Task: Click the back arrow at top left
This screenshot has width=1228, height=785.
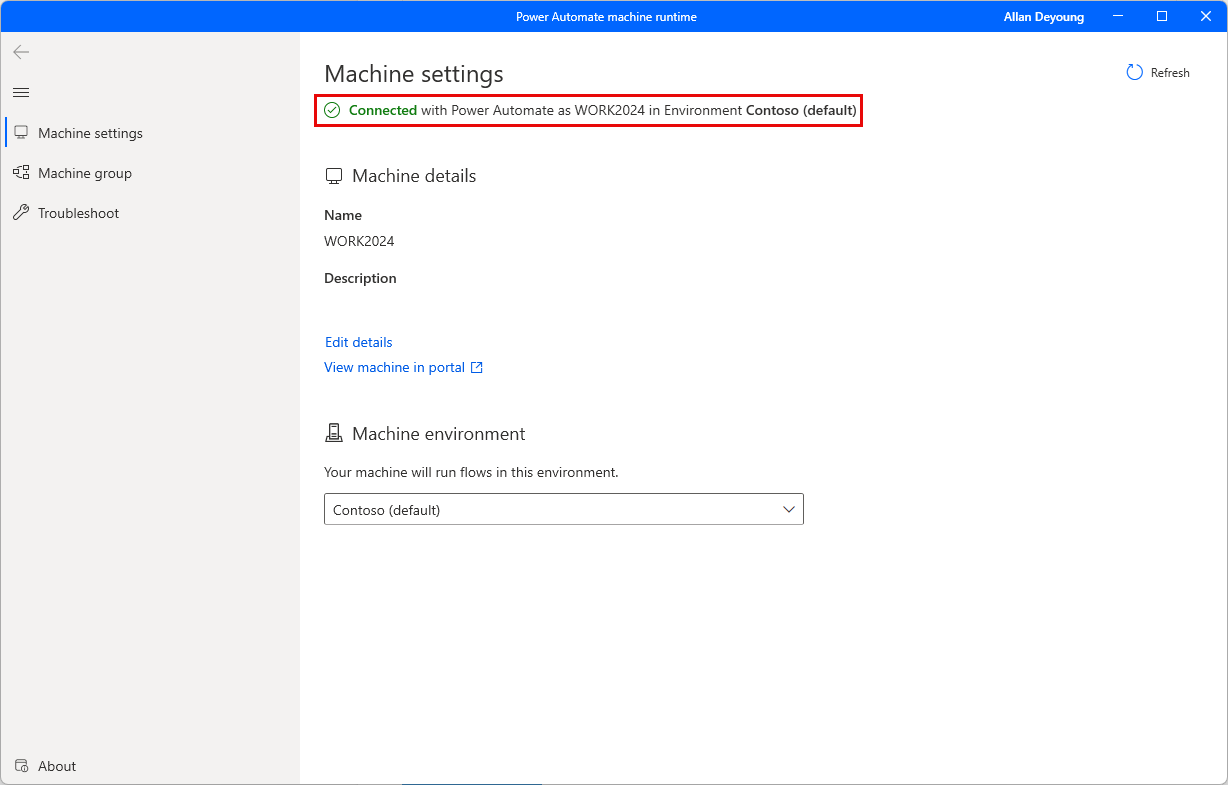Action: point(20,52)
